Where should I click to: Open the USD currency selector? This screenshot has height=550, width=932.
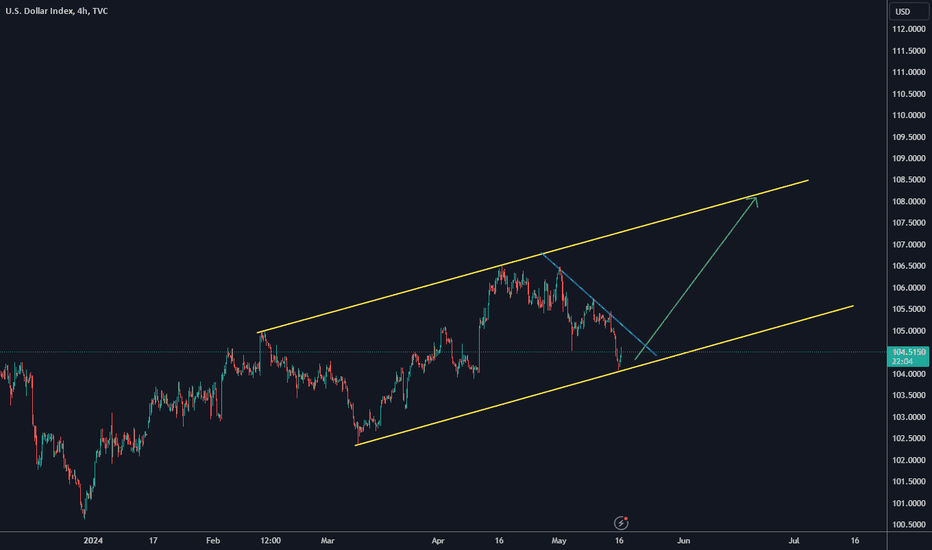(x=908, y=11)
